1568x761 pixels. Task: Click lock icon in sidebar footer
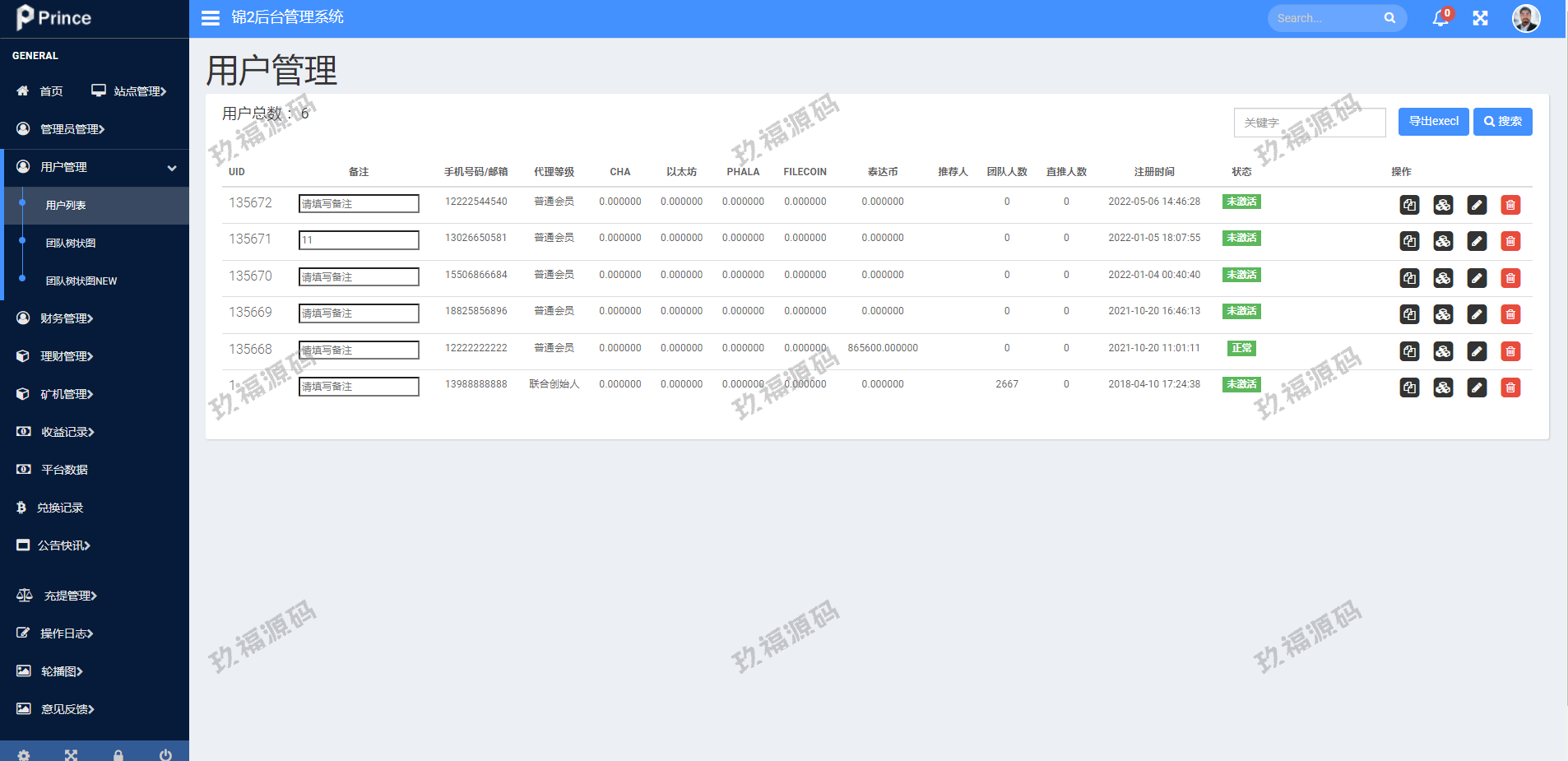118,754
